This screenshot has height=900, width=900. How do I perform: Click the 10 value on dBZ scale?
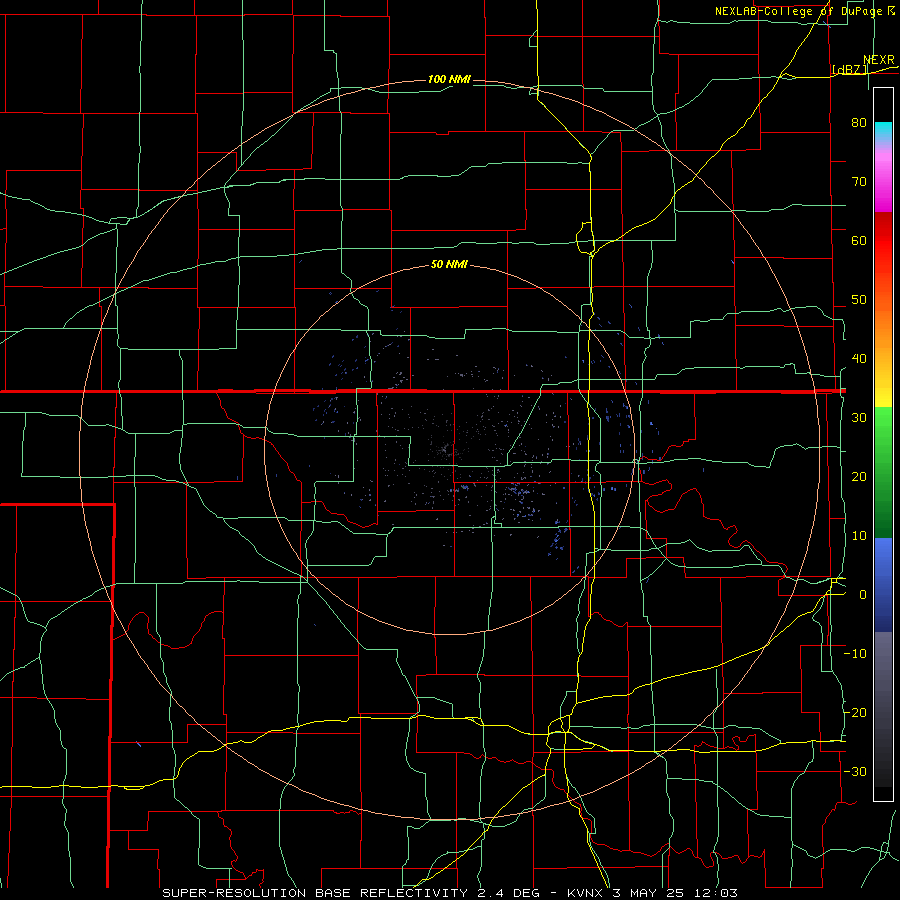coord(859,536)
